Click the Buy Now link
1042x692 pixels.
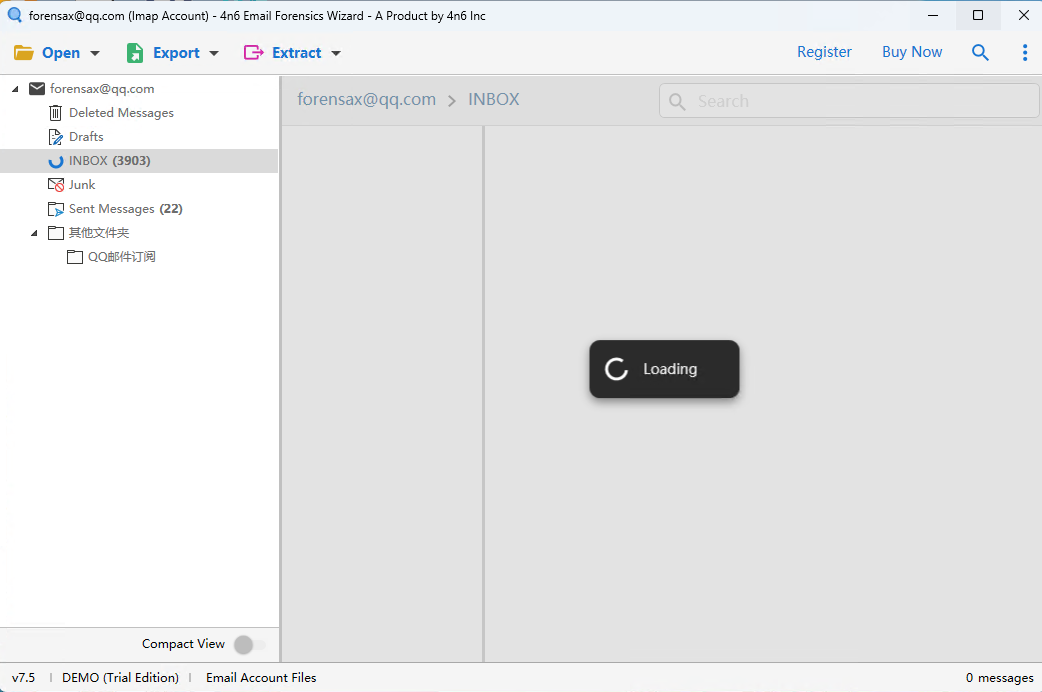912,52
